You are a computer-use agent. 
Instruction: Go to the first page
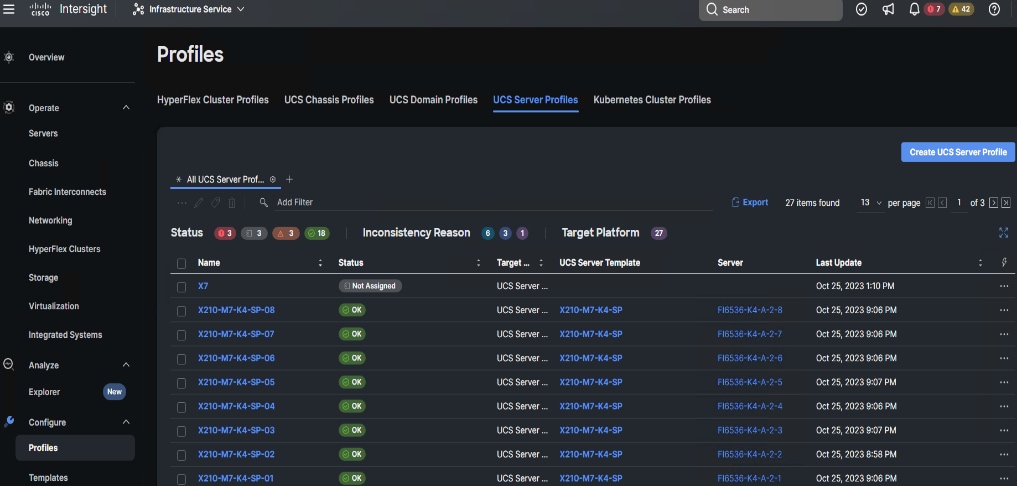click(930, 203)
